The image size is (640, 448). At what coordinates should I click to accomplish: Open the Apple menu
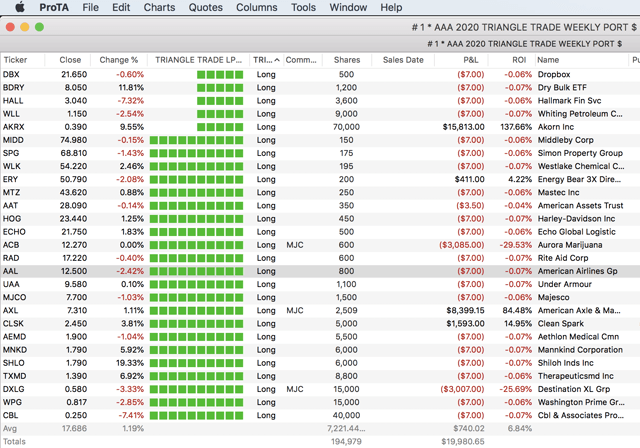[20, 7]
